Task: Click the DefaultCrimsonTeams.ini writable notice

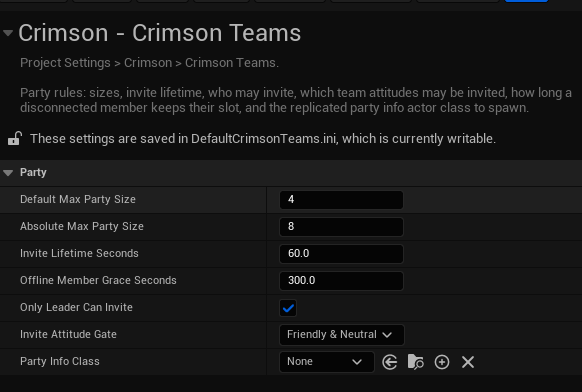Action: [x=263, y=139]
